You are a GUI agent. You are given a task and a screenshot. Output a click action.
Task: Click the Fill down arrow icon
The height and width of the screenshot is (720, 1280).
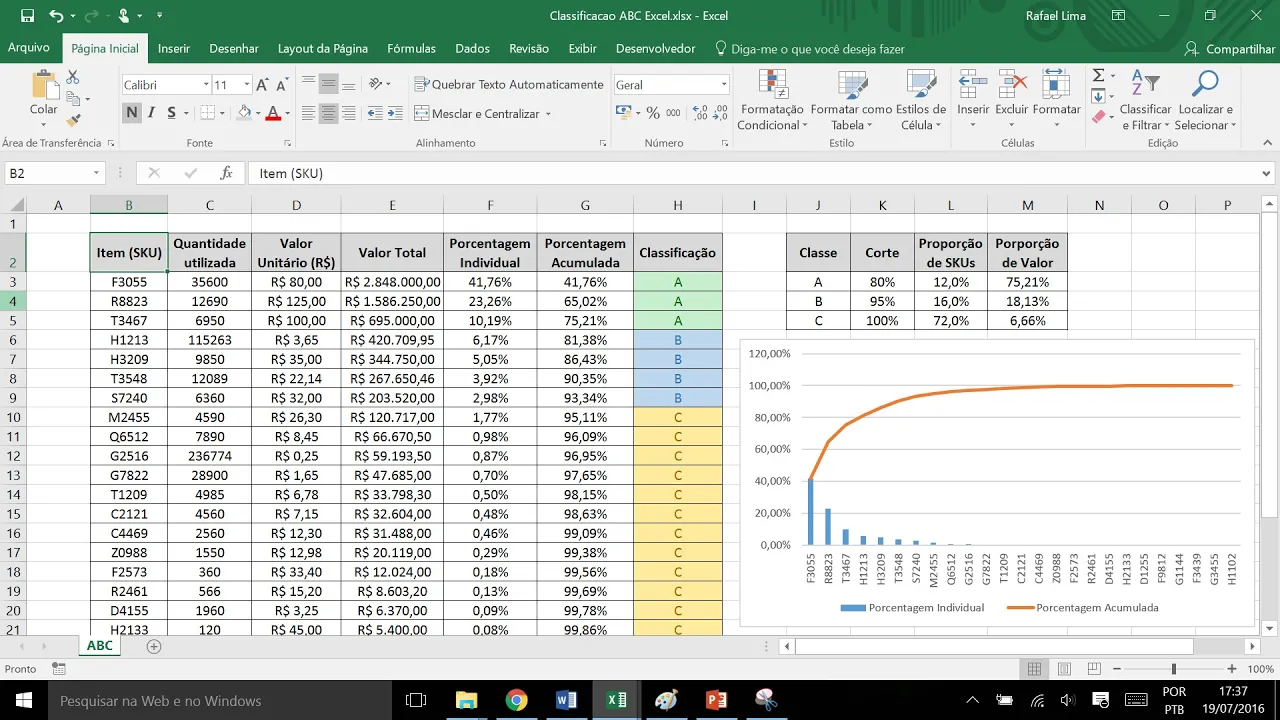(1098, 97)
